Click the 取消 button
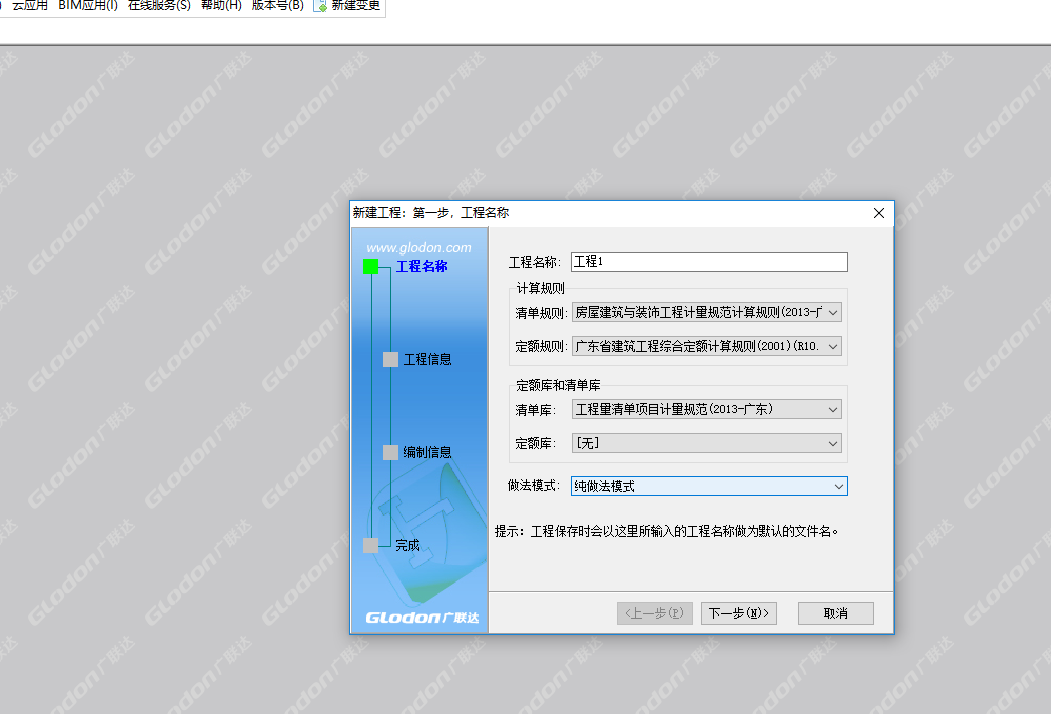 [836, 613]
